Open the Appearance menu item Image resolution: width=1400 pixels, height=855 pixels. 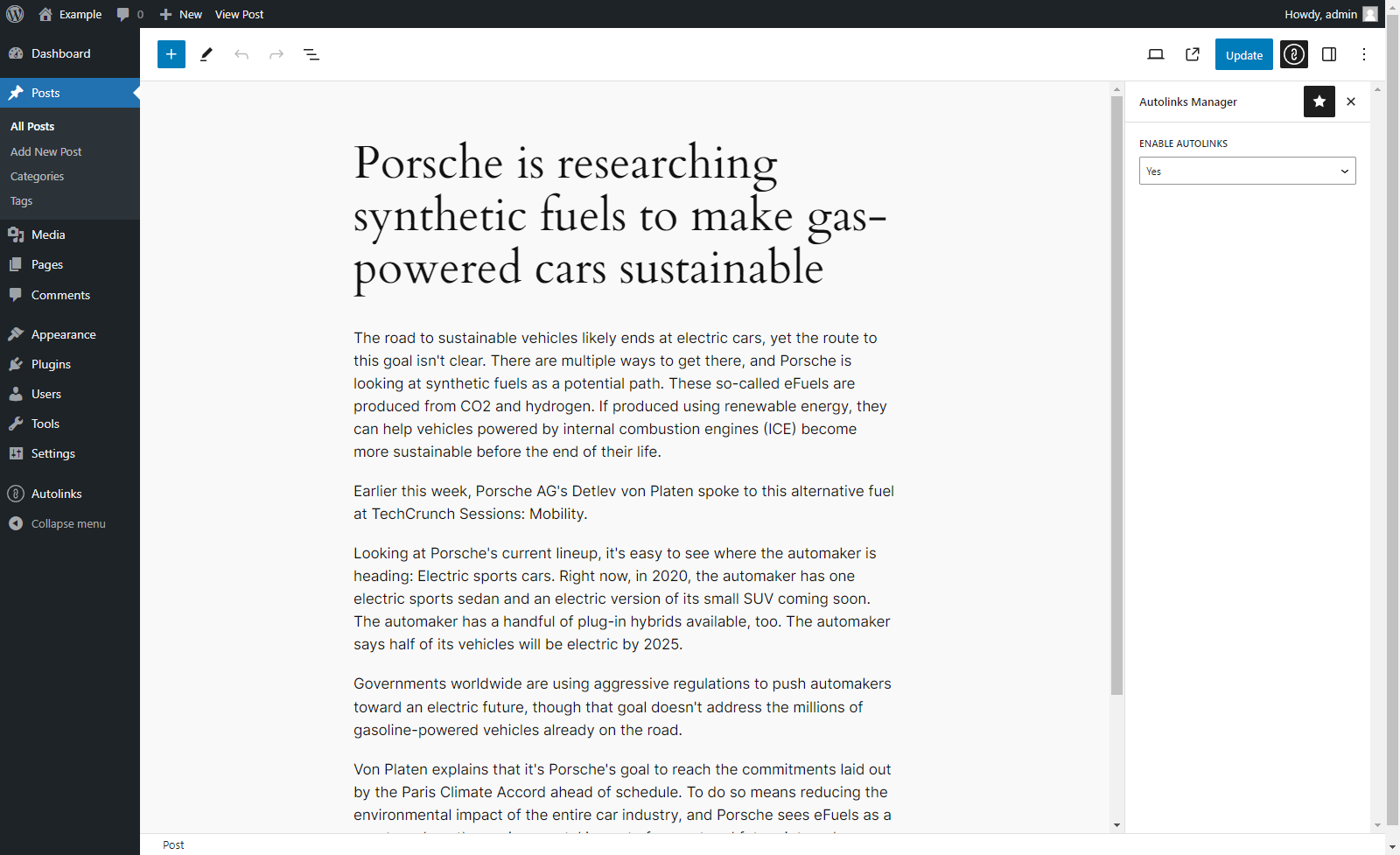70,334
